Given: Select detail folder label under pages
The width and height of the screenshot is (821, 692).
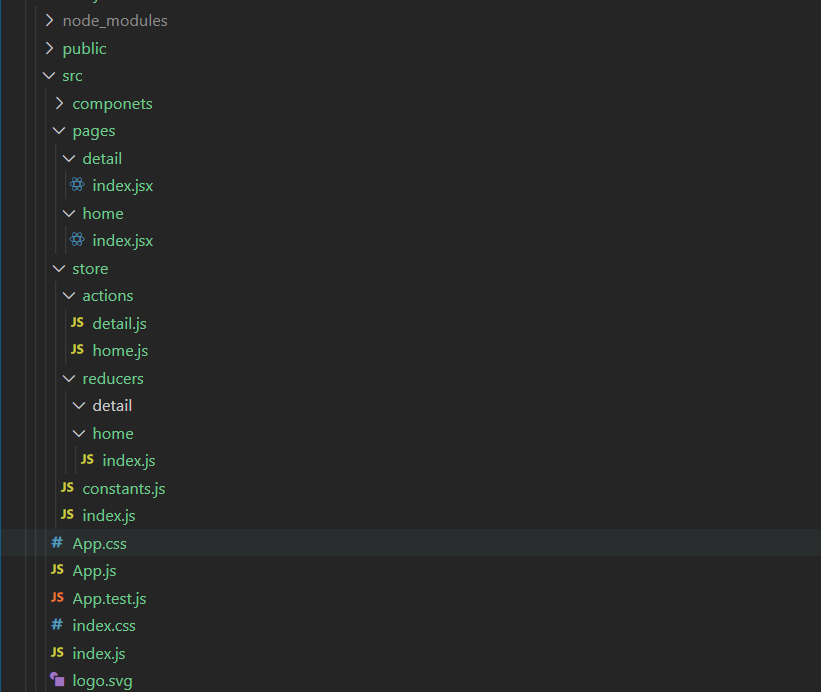Looking at the screenshot, I should click(102, 159).
